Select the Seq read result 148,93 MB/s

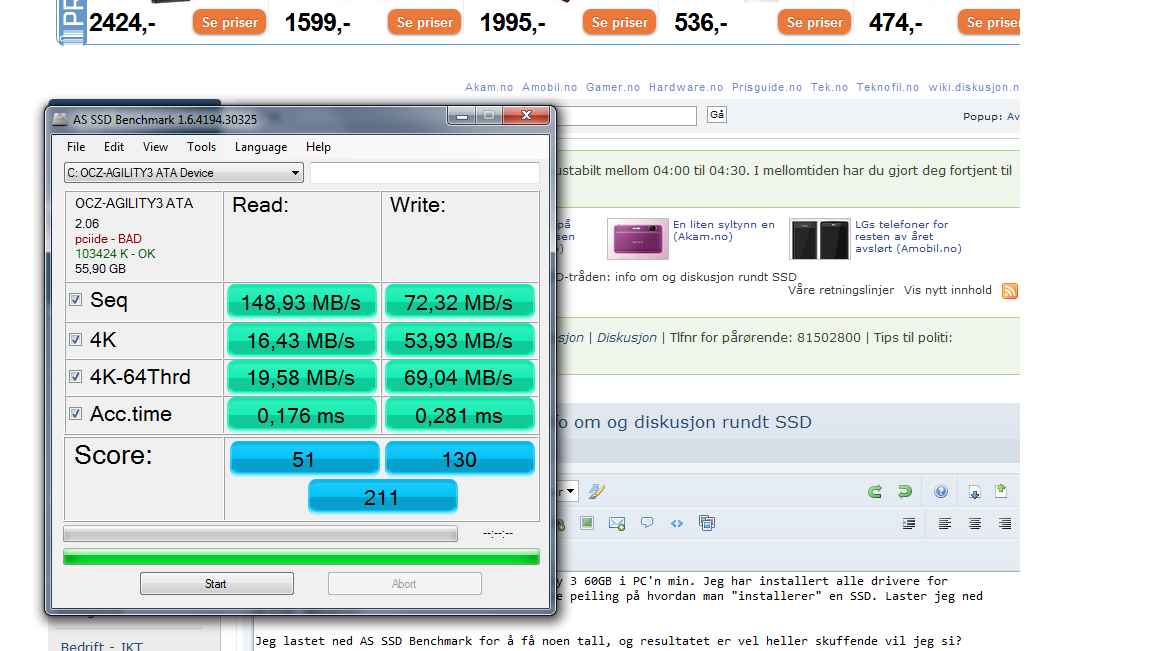(301, 302)
